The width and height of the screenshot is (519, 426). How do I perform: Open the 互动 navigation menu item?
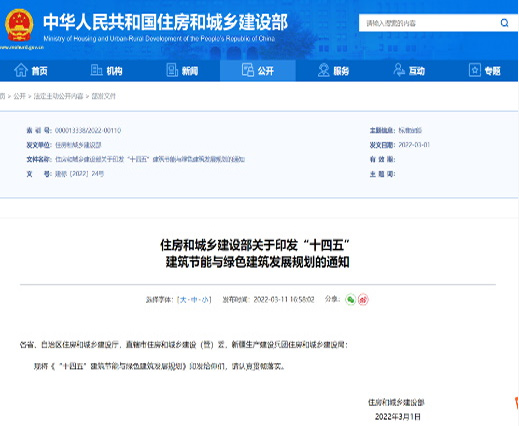(x=417, y=71)
